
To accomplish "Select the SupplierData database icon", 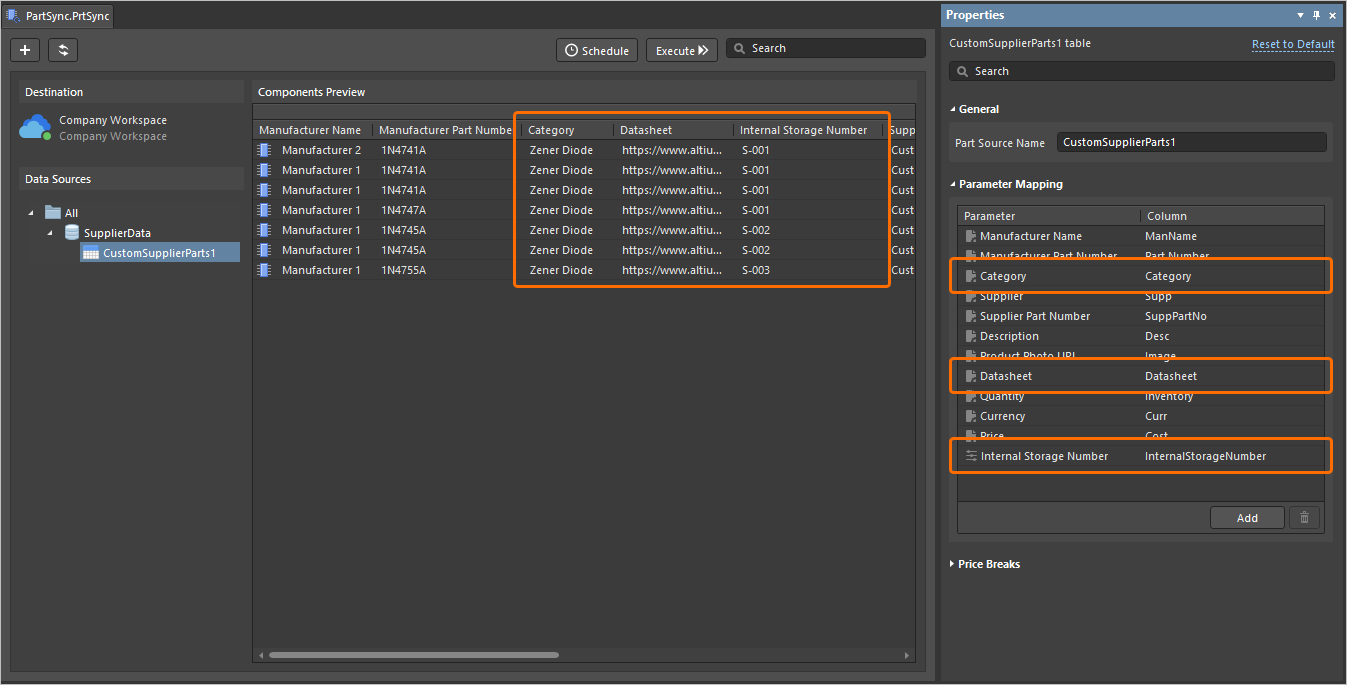I will [x=72, y=232].
